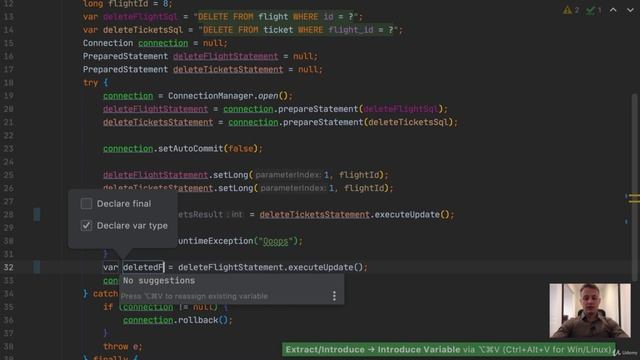Screen dimensions: 640x360
Task: Click the 'try' keyword on line 18
Action: coord(90,83)
